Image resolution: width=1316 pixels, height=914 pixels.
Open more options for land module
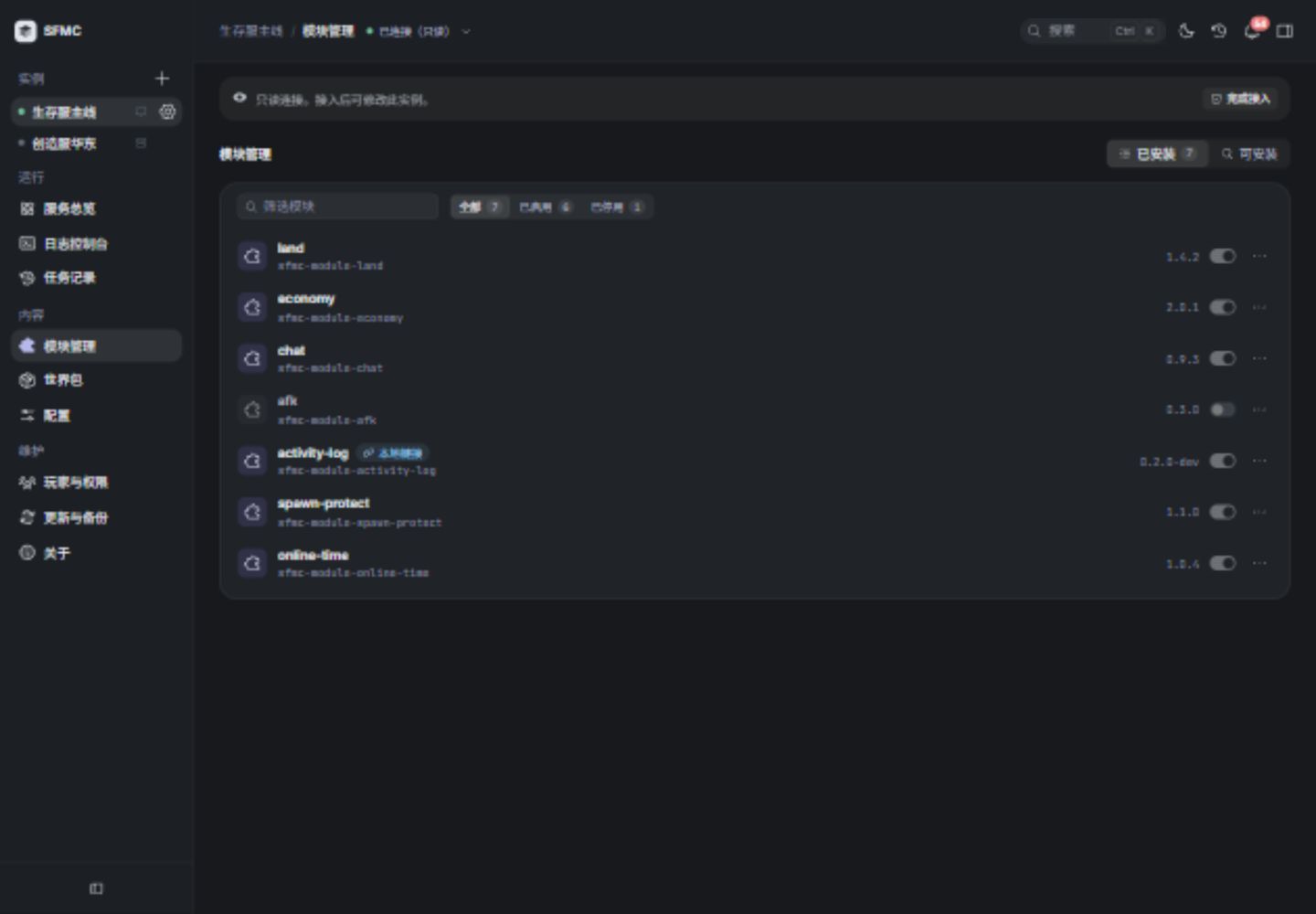[1259, 256]
